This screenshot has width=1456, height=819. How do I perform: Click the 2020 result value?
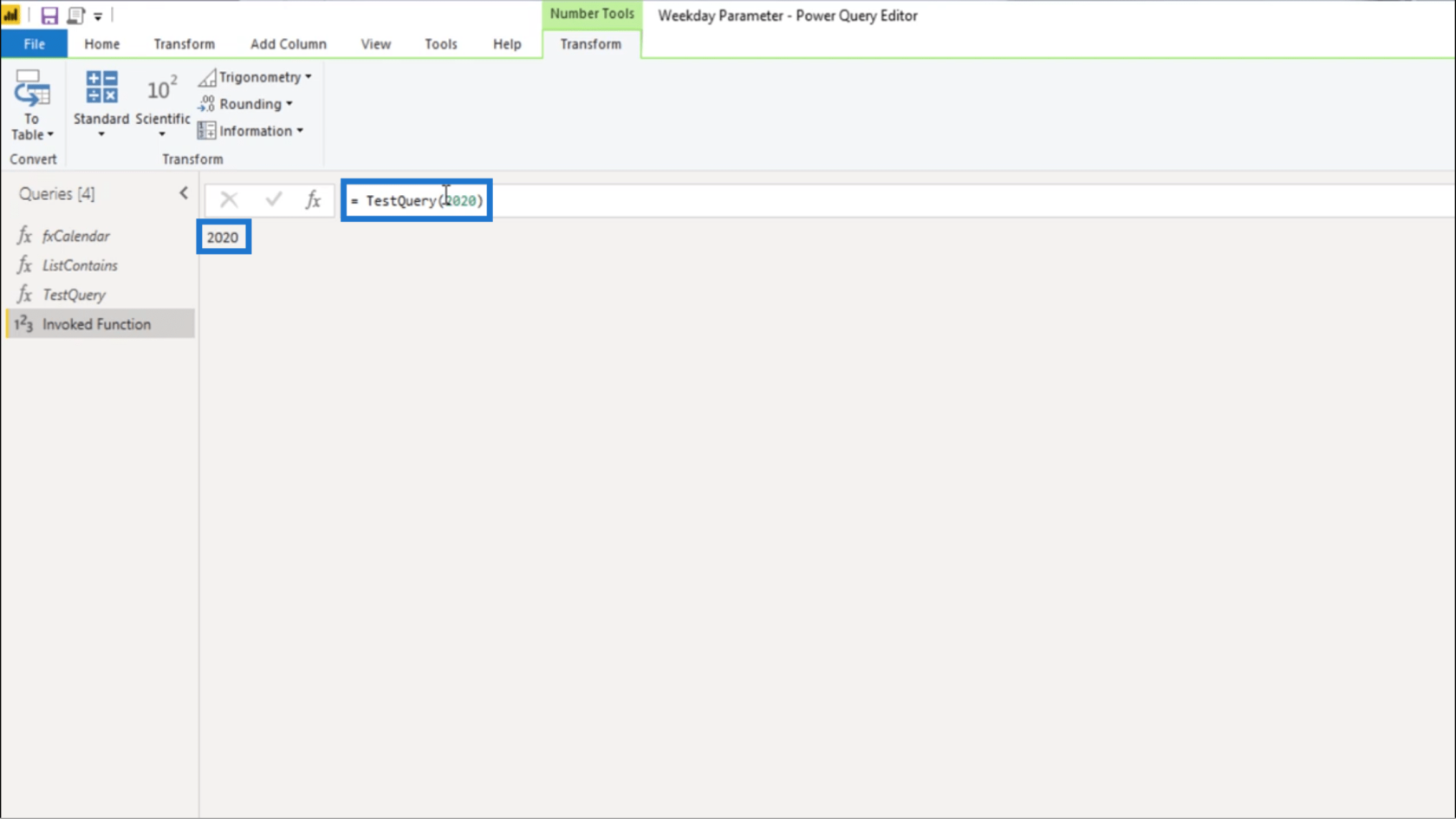[223, 237]
